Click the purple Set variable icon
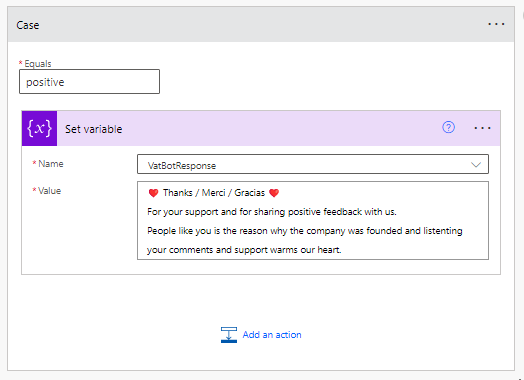Viewport: 524px width, 380px height. point(39,128)
